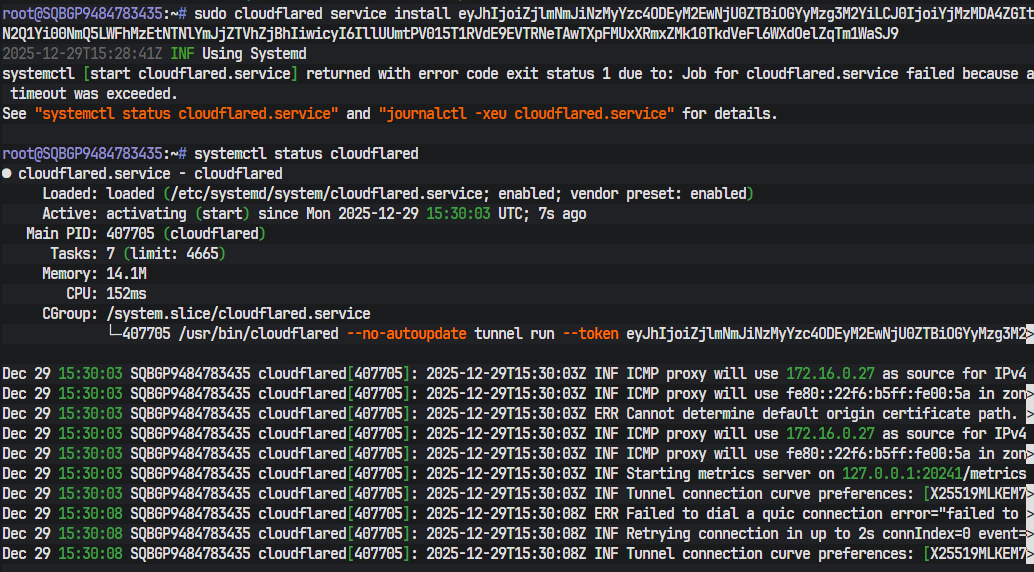Click the green 127.0.0.1:20241 metrics address
Viewport: 1034px width, 572px height.
(x=902, y=474)
